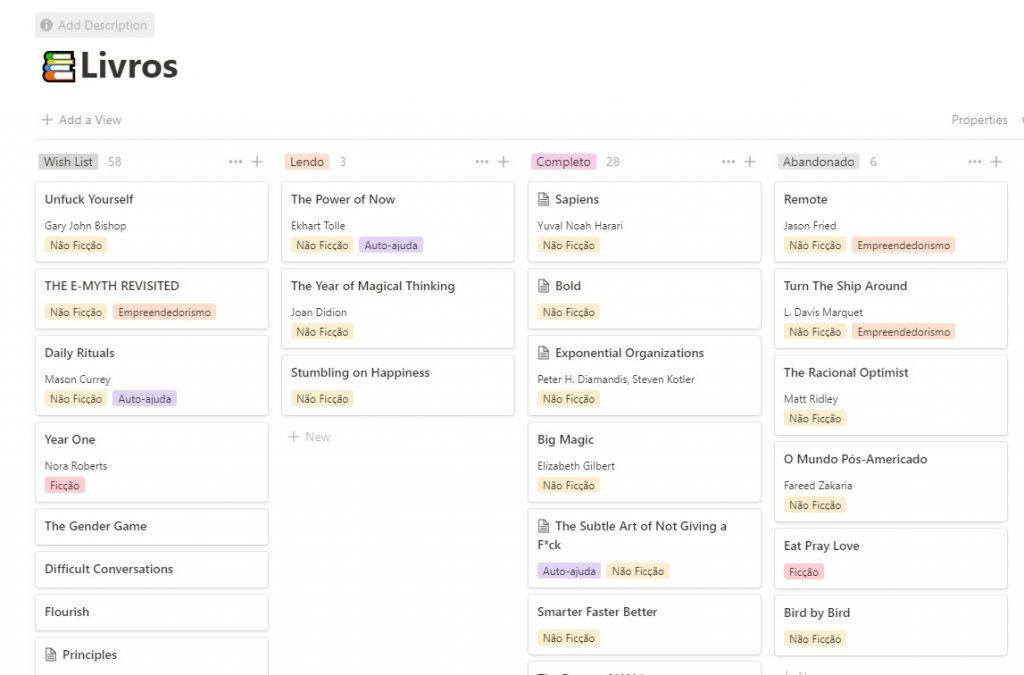Screen dimensions: 1024x675
Task: Click the page icon on Exponential Organizations
Action: [543, 353]
